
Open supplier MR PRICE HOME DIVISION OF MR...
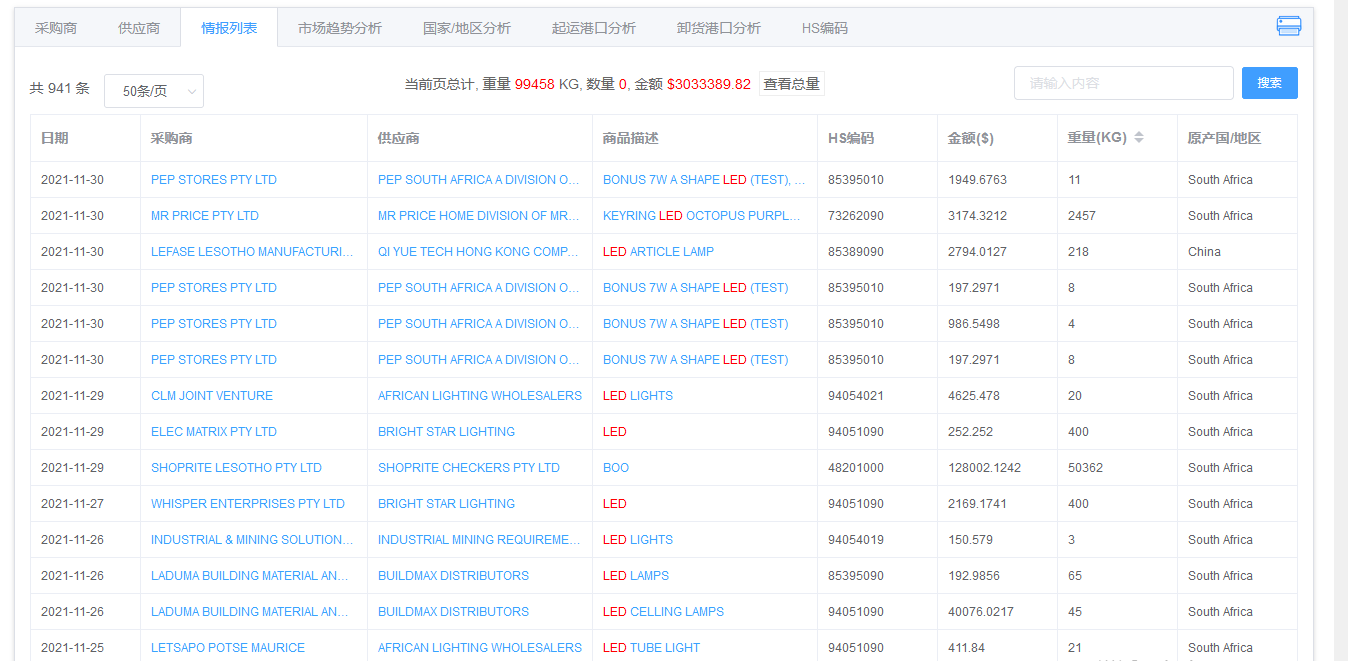coord(479,216)
